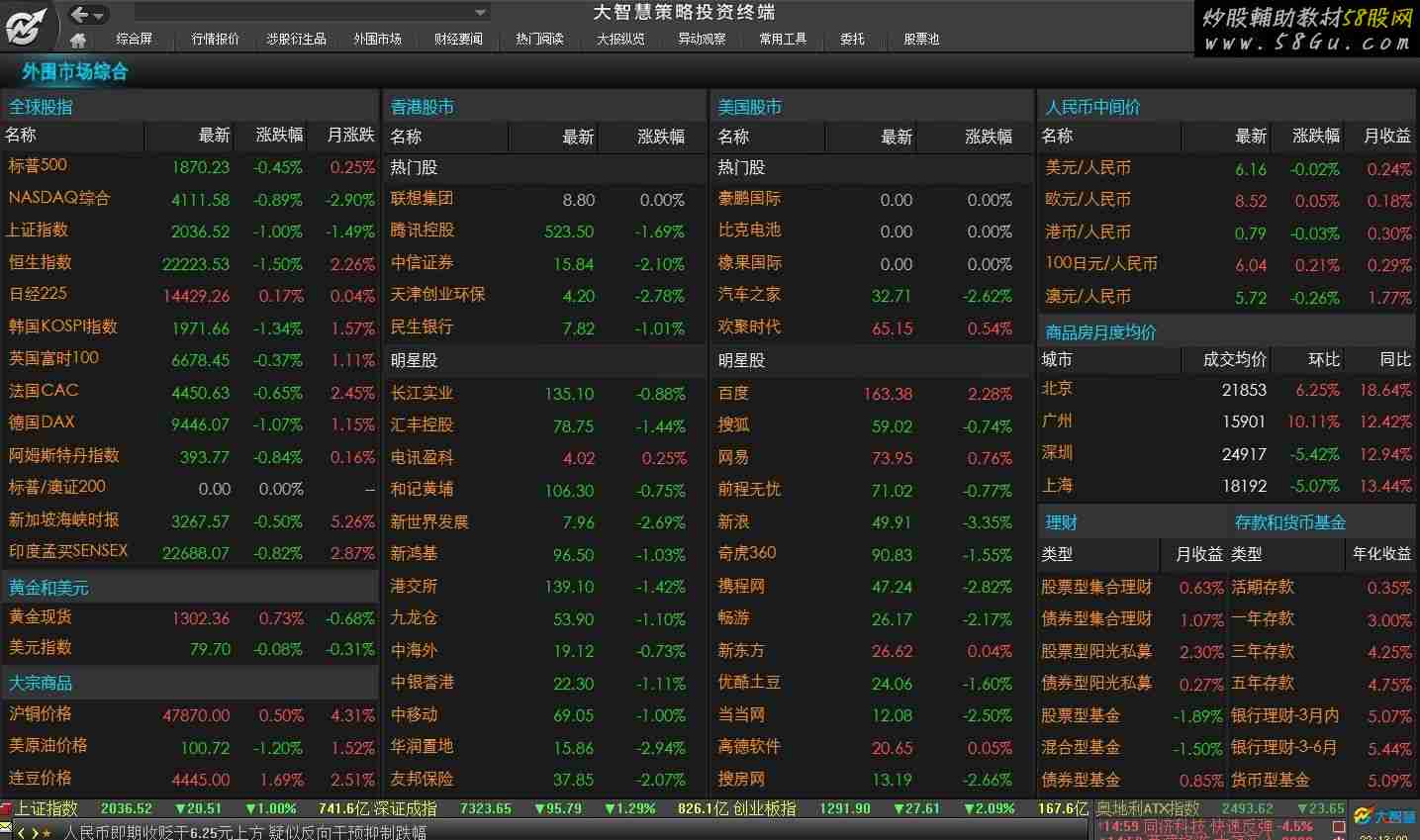Select the NASDAQ综合 index row
This screenshot has height=840, width=1420.
(x=191, y=198)
